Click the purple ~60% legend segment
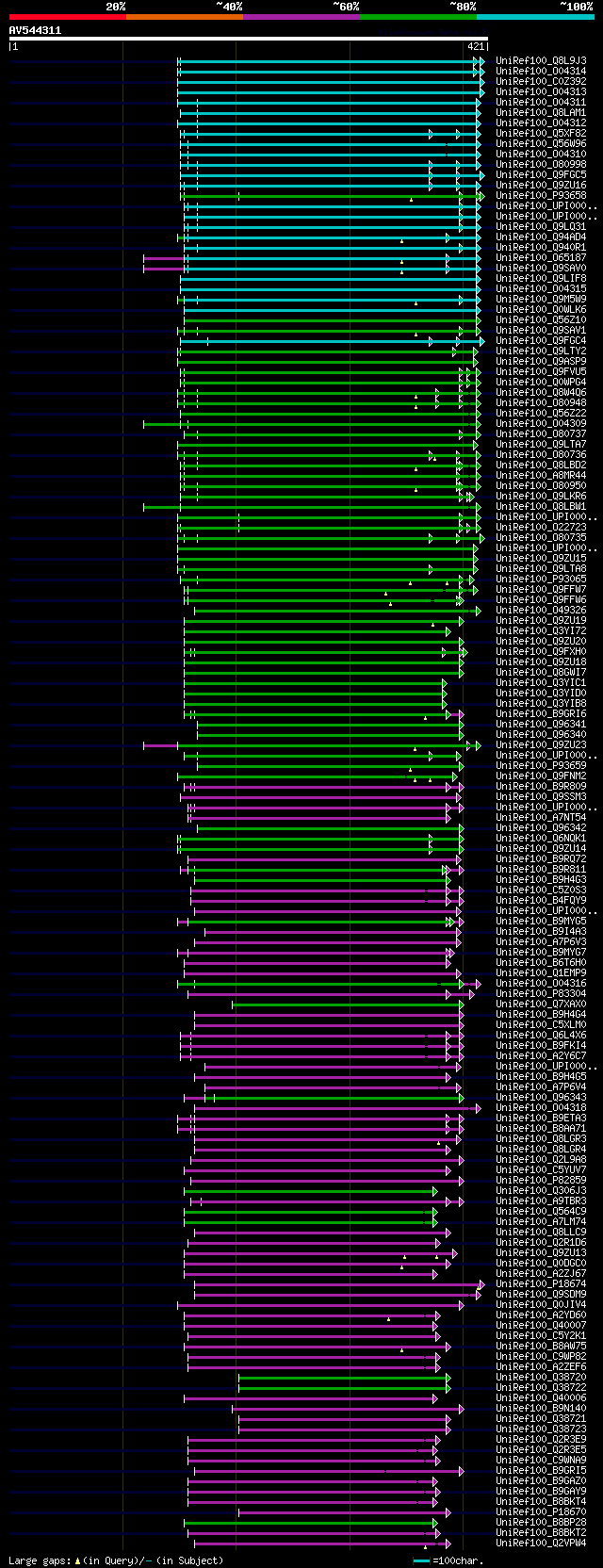 click(x=301, y=17)
